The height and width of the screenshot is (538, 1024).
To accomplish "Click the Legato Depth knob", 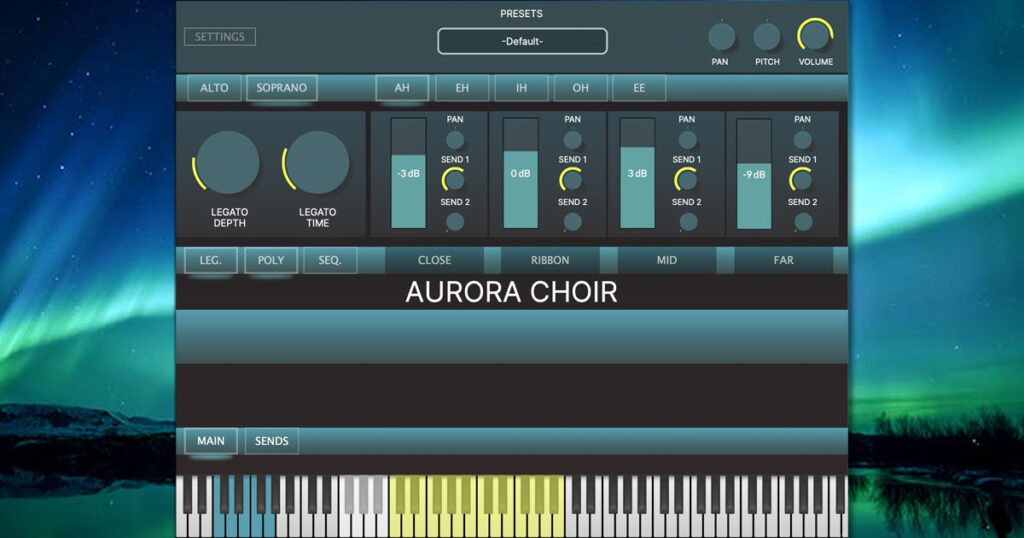I will pos(227,163).
